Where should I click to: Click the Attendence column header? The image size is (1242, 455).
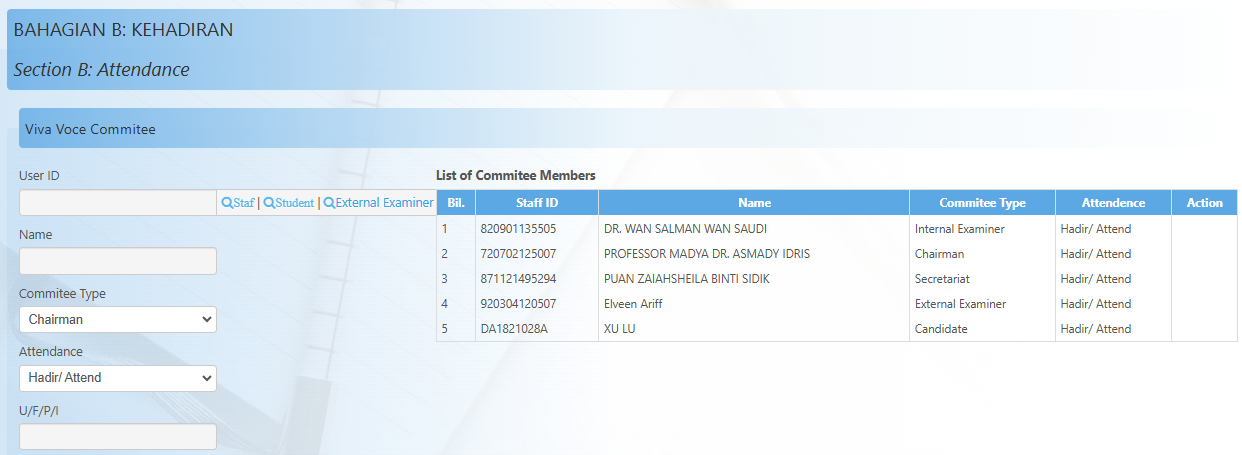point(1113,203)
